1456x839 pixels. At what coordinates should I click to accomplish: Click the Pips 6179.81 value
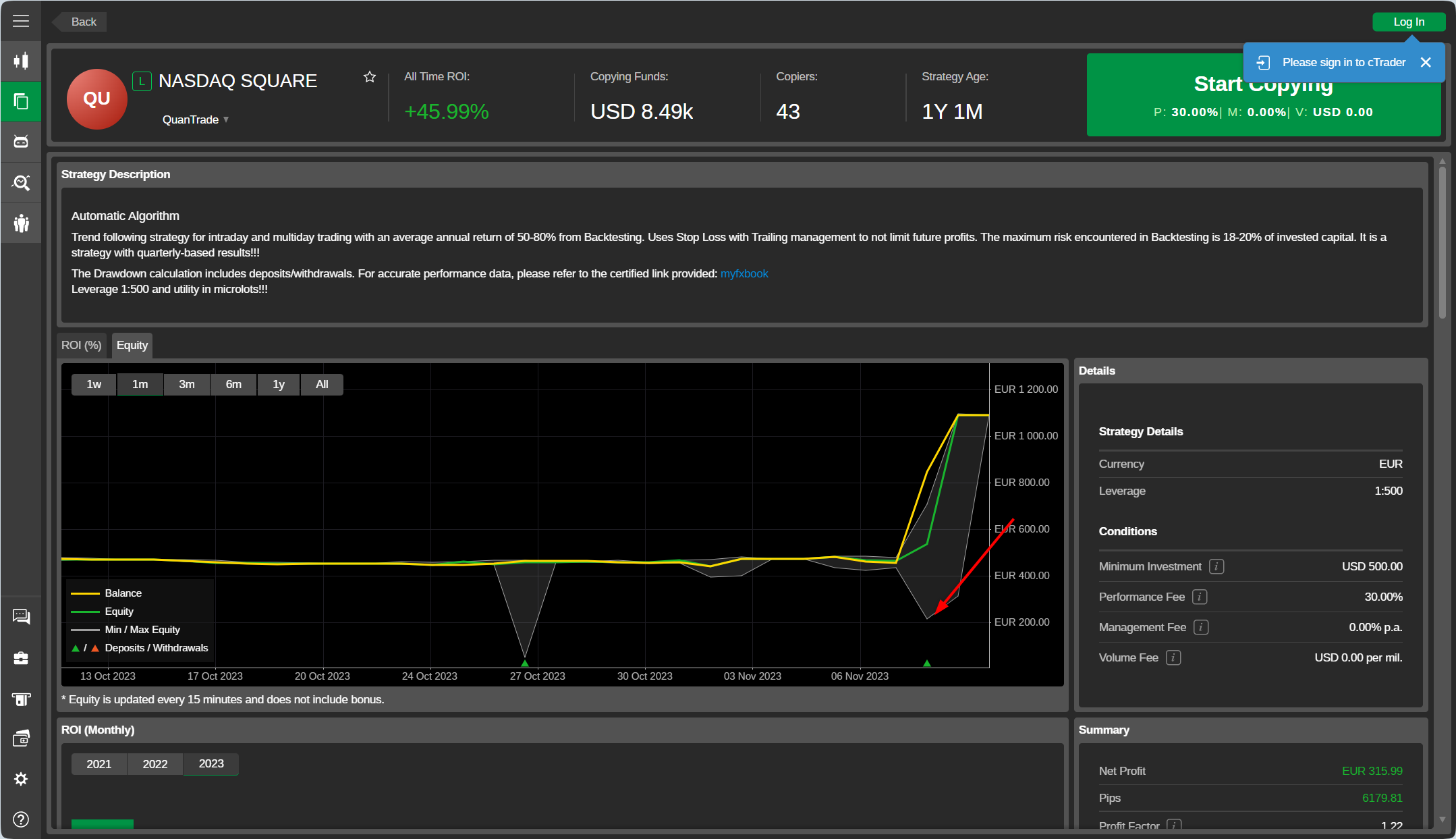click(x=1382, y=798)
